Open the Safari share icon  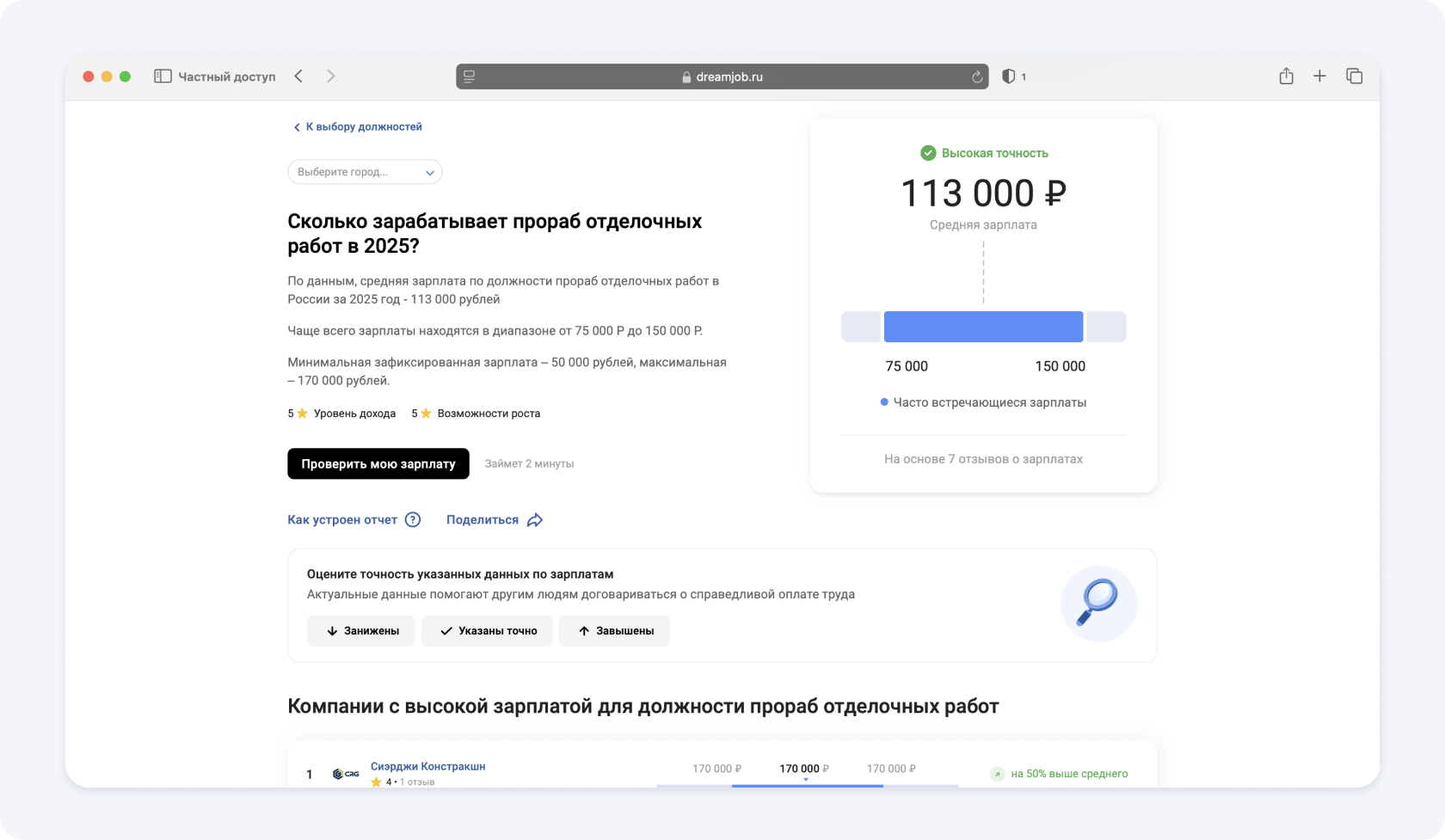pos(1286,77)
